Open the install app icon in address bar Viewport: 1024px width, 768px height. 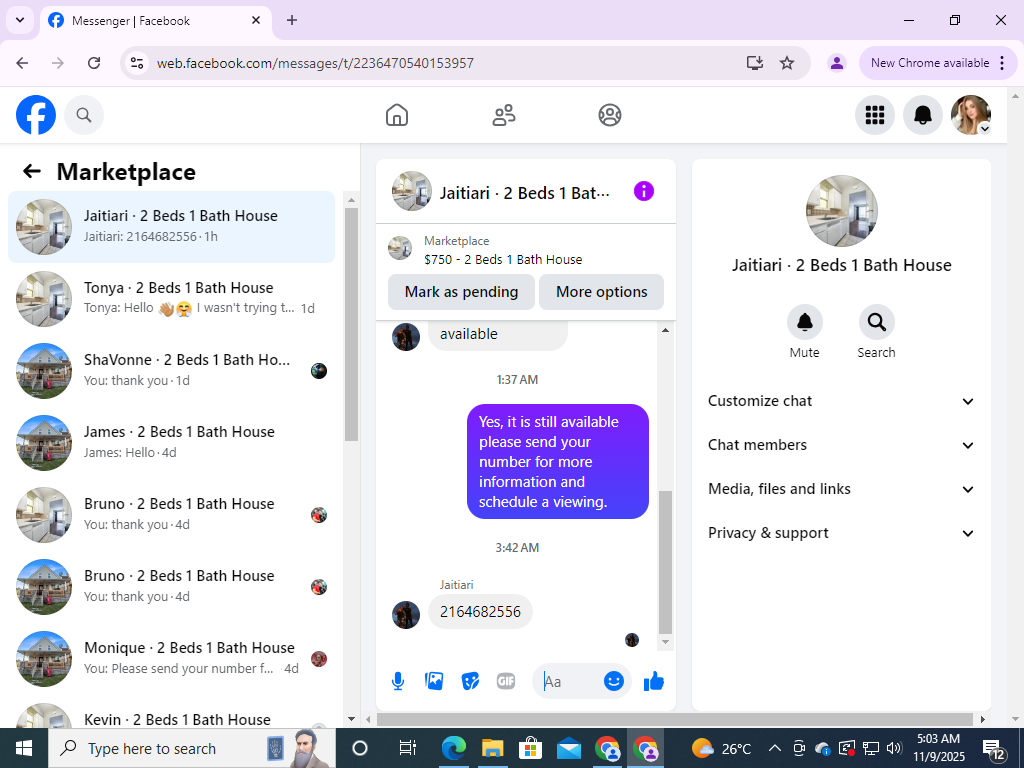[755, 63]
